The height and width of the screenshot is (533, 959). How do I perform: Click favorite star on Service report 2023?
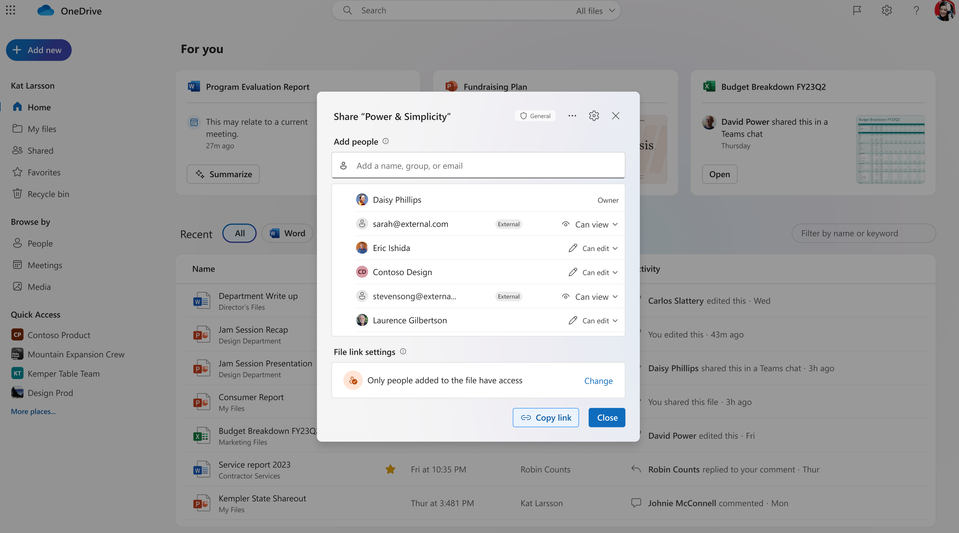pyautogui.click(x=390, y=469)
